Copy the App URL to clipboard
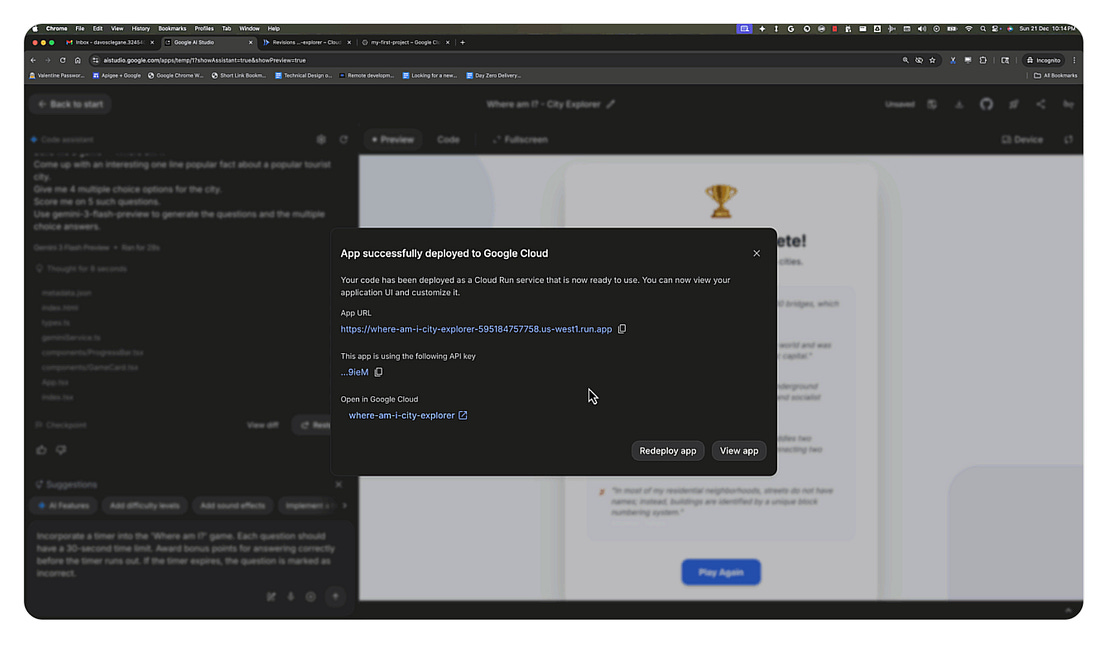Screen dimensions: 1120x646 click(621, 329)
